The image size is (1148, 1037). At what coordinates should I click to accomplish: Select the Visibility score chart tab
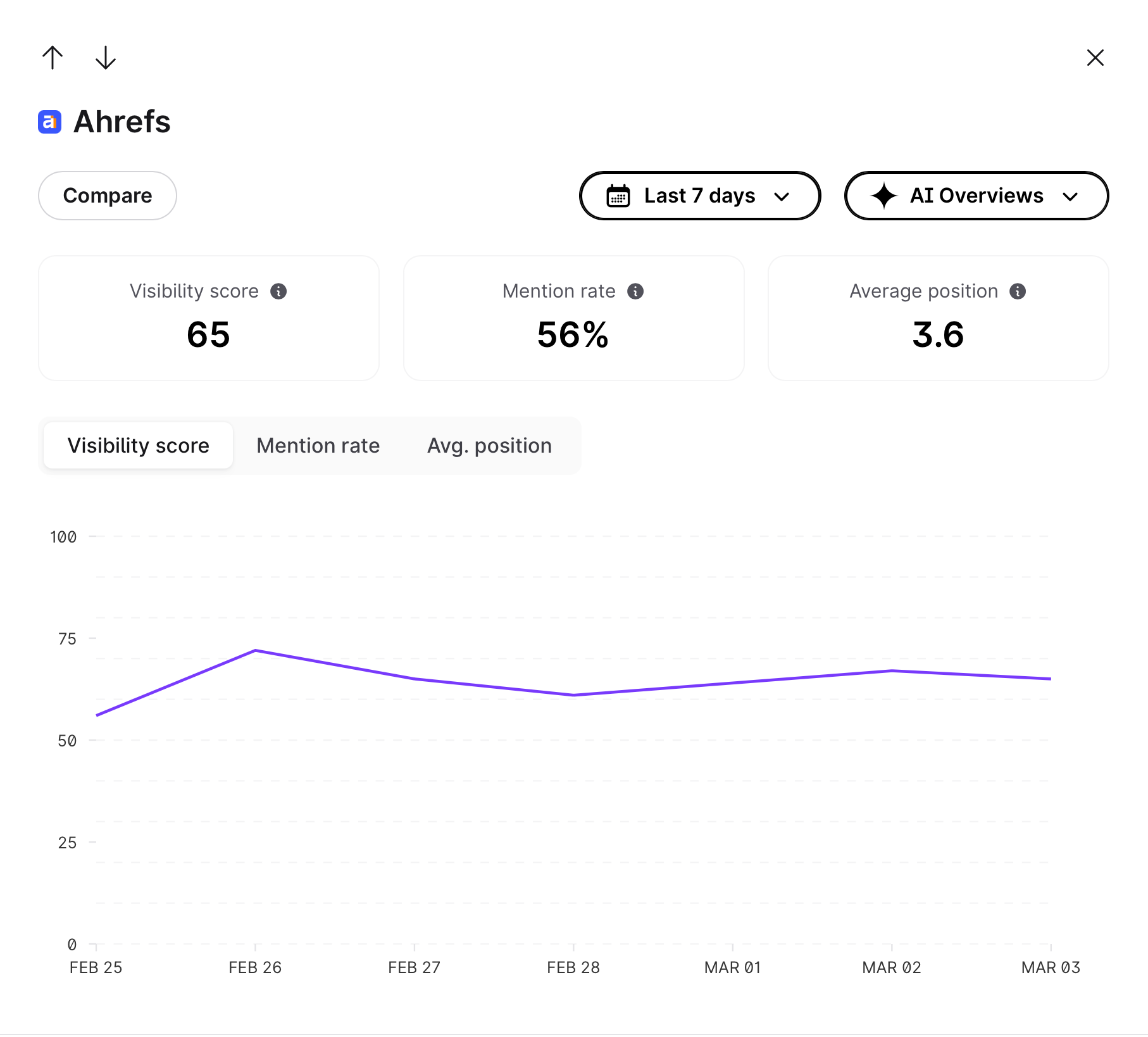pos(138,446)
